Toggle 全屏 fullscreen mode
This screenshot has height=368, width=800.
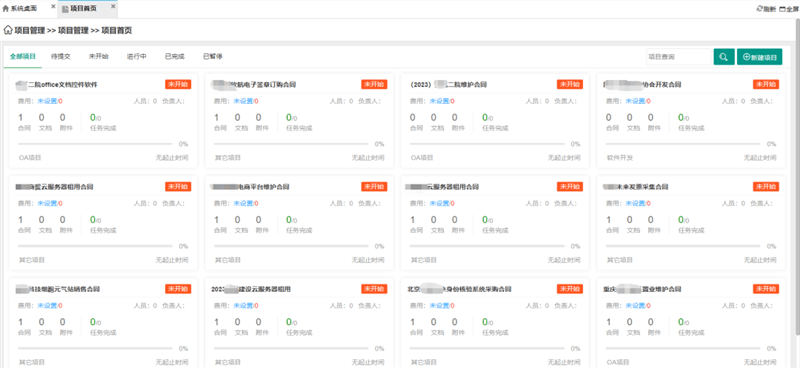(x=789, y=9)
